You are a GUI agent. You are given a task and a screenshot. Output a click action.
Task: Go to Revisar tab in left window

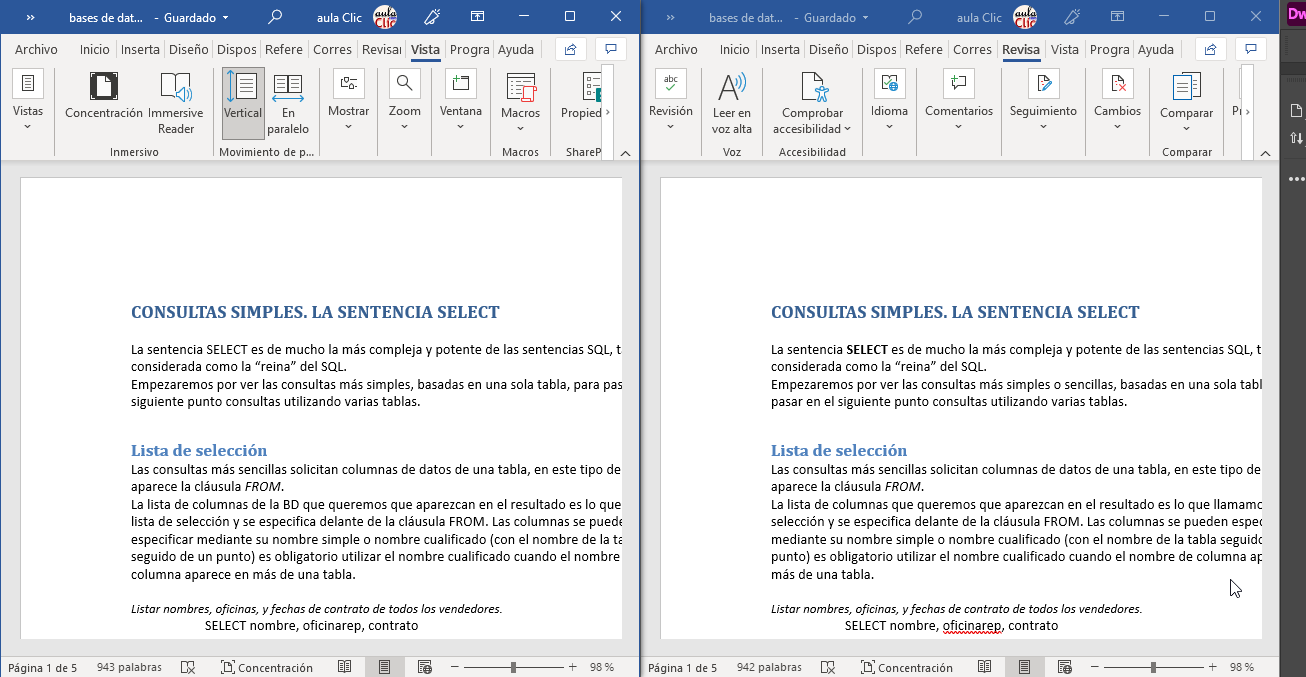pyautogui.click(x=382, y=49)
